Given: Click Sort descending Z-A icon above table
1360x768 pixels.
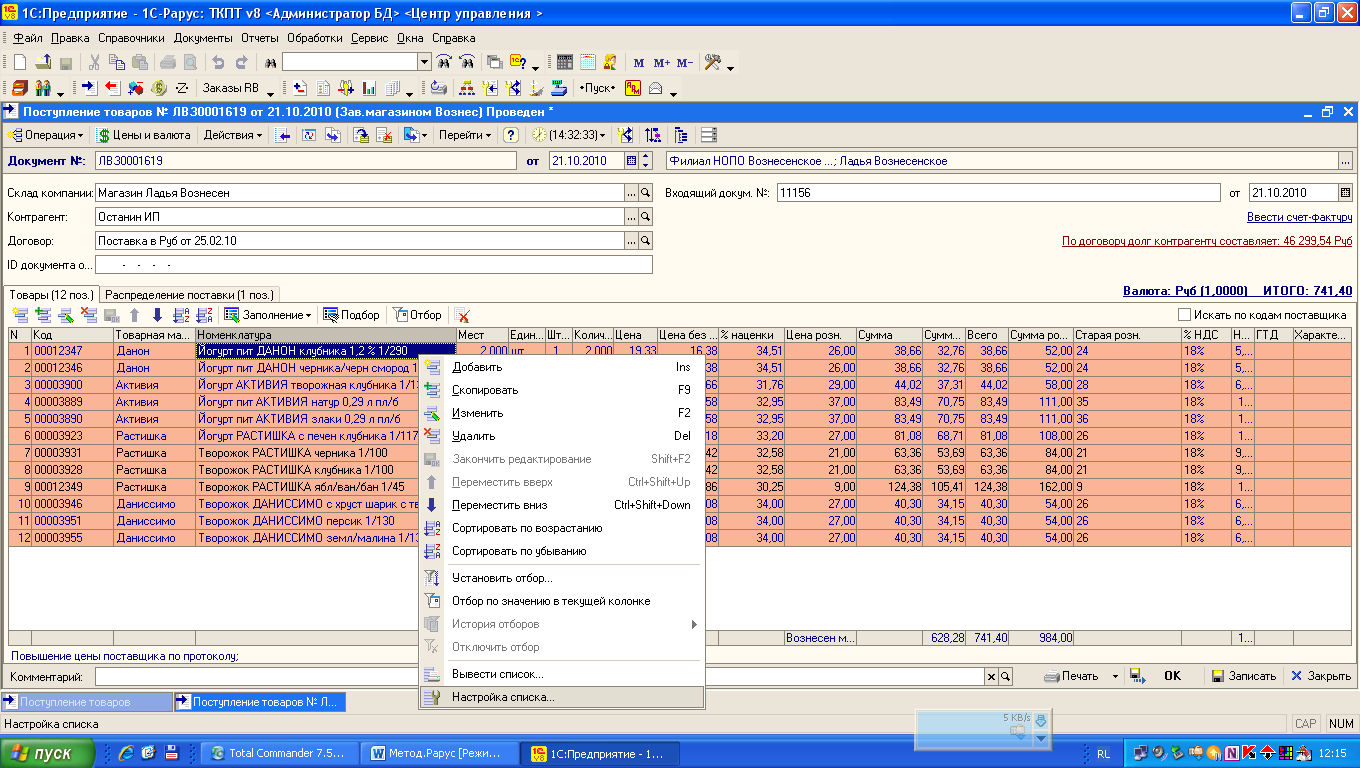Looking at the screenshot, I should pyautogui.click(x=203, y=315).
